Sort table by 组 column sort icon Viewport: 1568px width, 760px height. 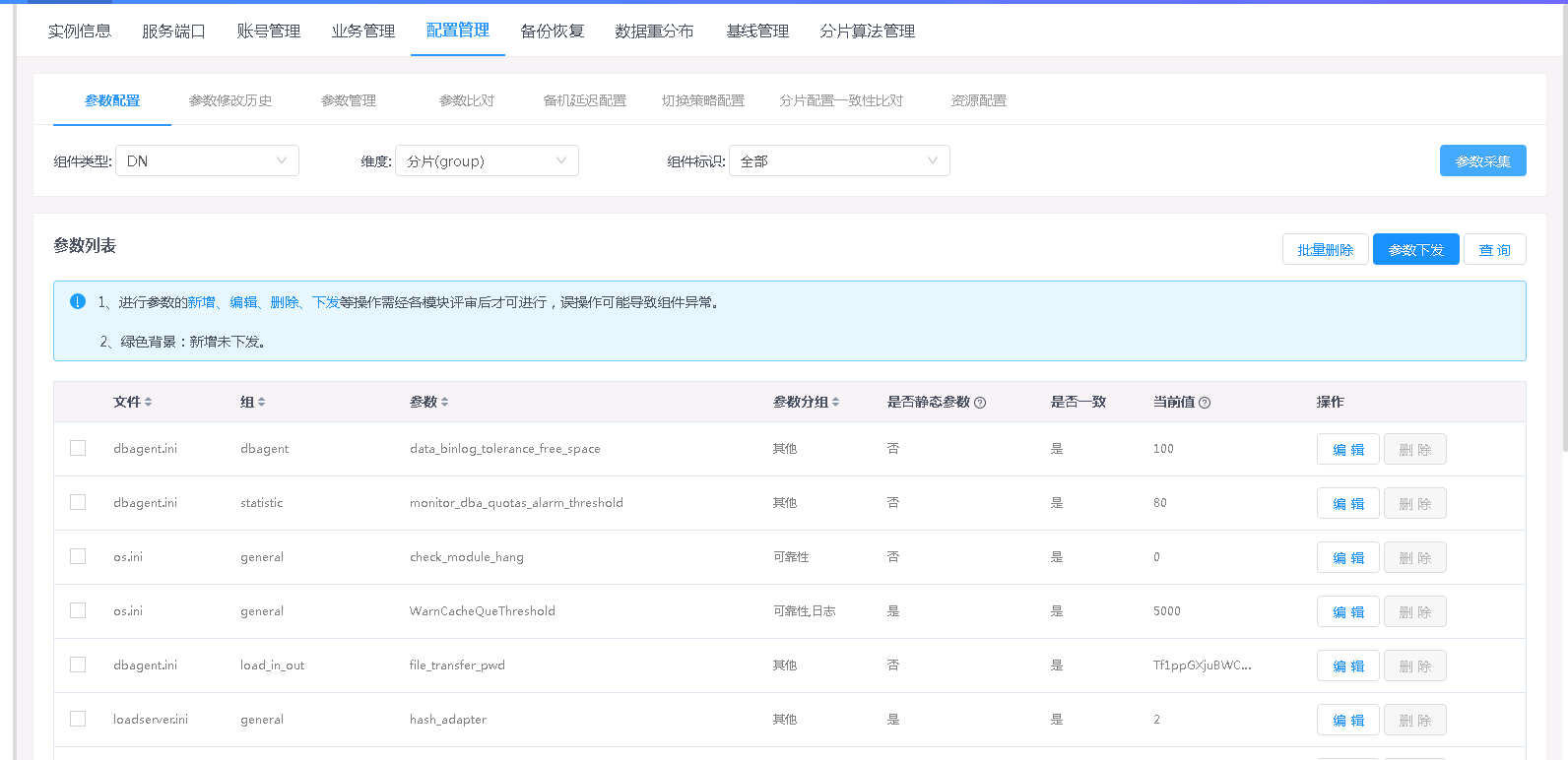pos(261,402)
